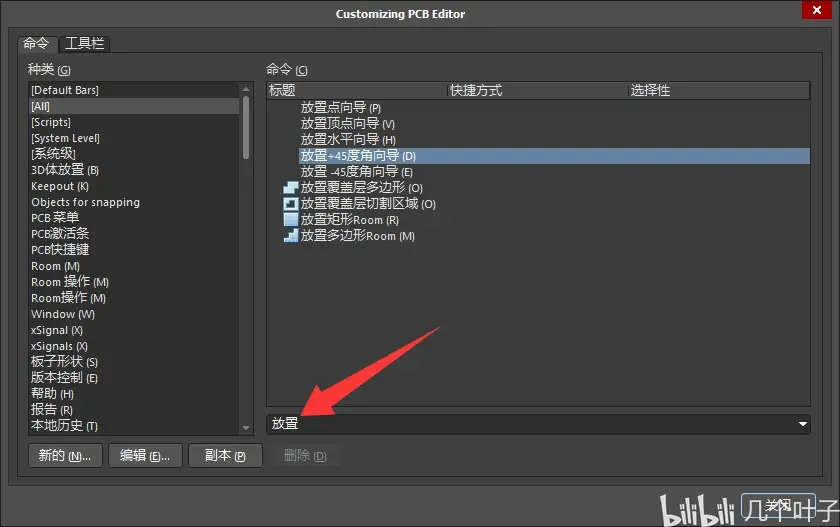Screen dimensions: 840x527
Task: Select the [Default Bars] category
Action: click(x=134, y=90)
